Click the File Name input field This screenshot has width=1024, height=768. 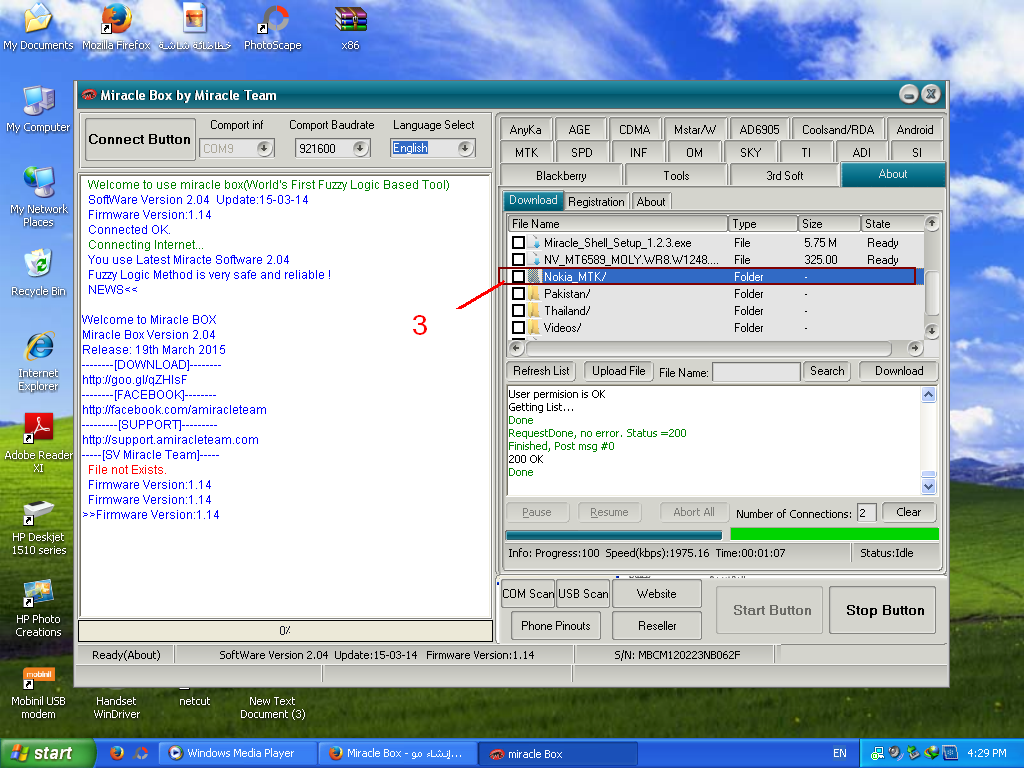point(756,372)
